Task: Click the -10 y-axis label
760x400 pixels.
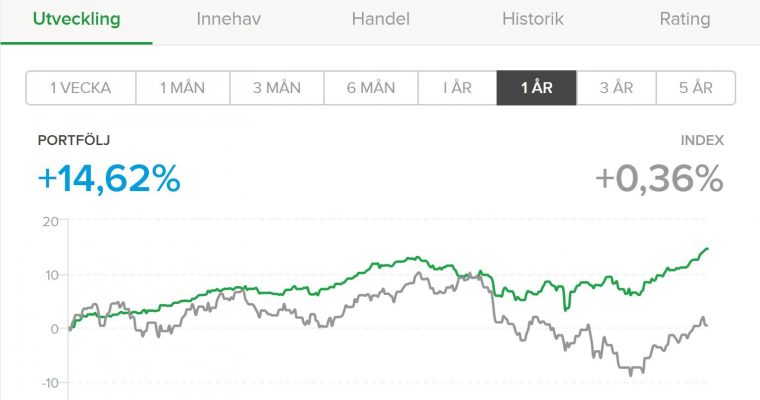Action: (49, 383)
